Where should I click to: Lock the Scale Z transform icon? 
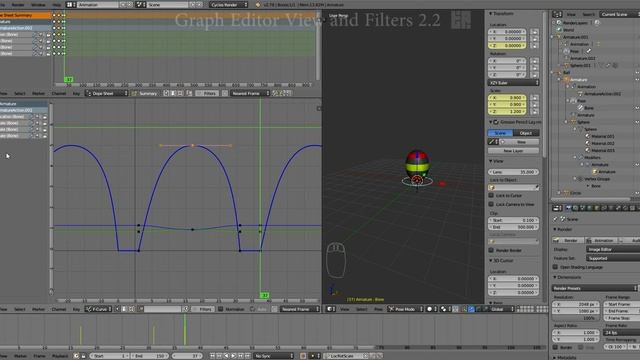(534, 111)
